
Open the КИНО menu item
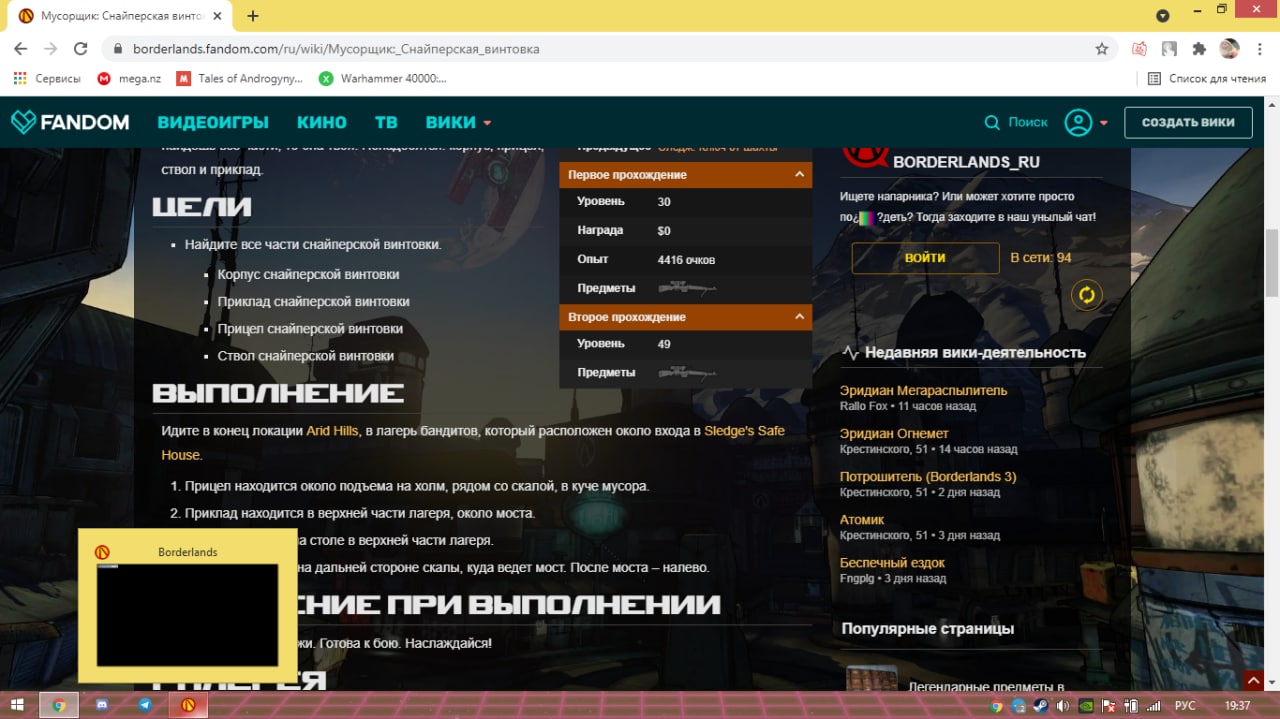[322, 122]
